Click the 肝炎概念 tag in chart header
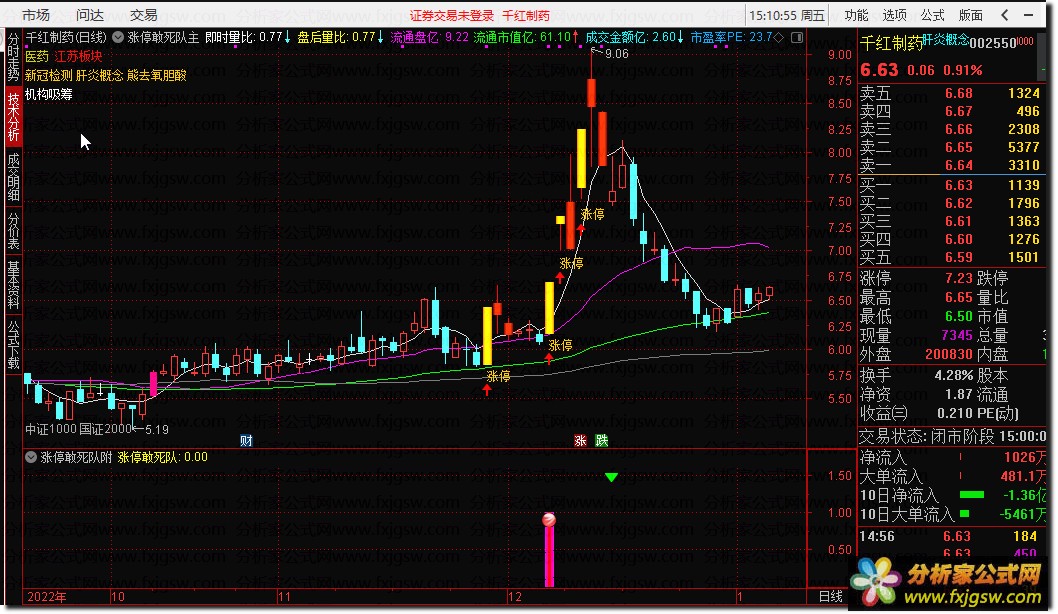The width and height of the screenshot is (1058, 614). pos(99,76)
